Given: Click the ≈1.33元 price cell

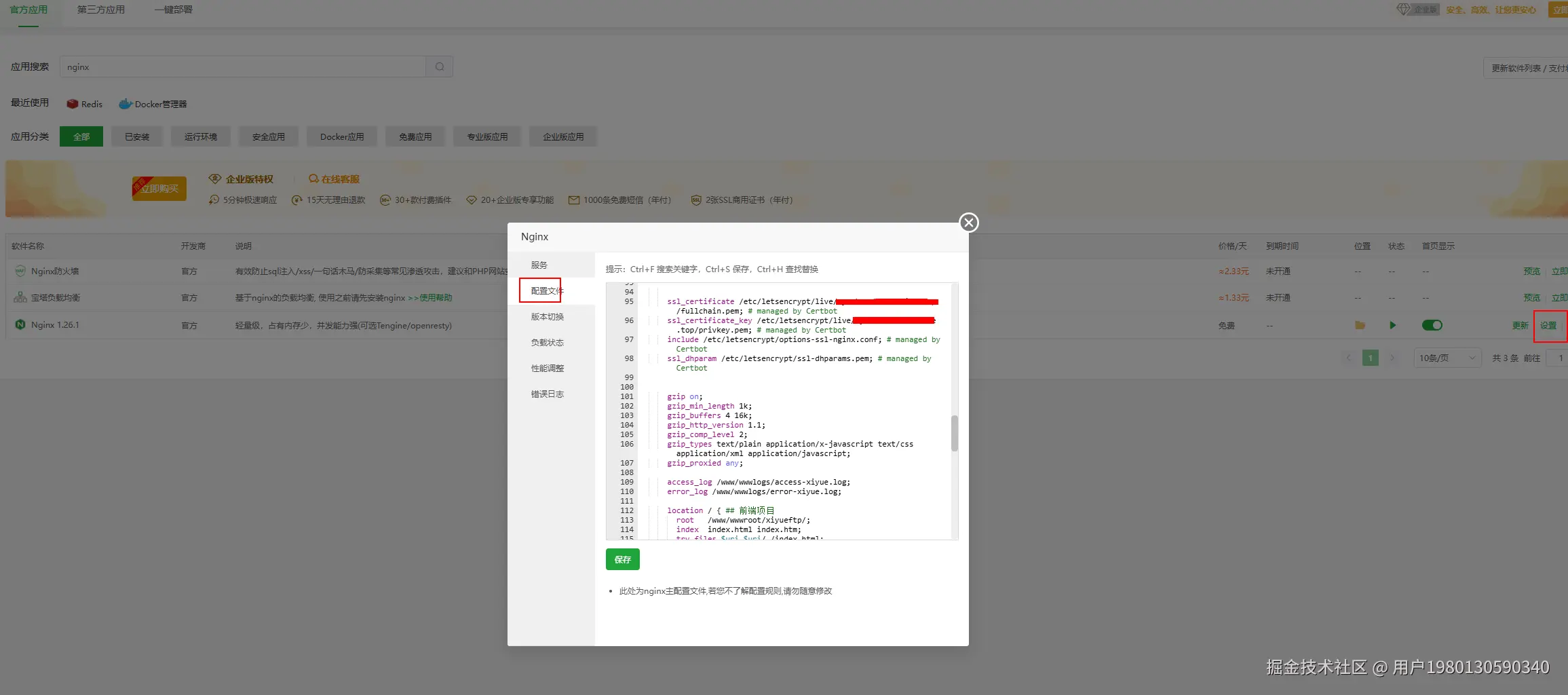Looking at the screenshot, I should (x=1234, y=297).
